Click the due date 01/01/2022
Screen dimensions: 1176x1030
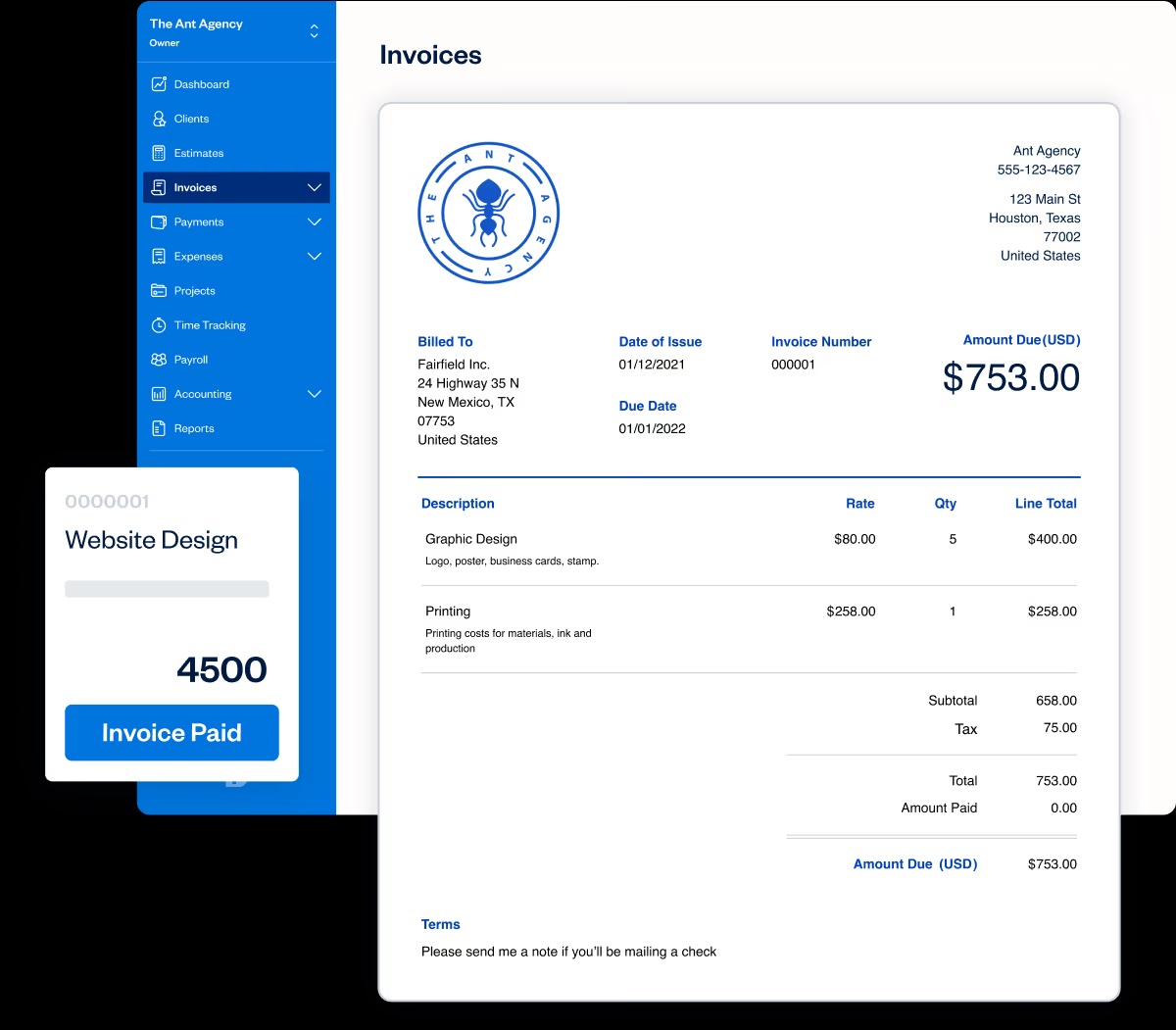coord(652,428)
